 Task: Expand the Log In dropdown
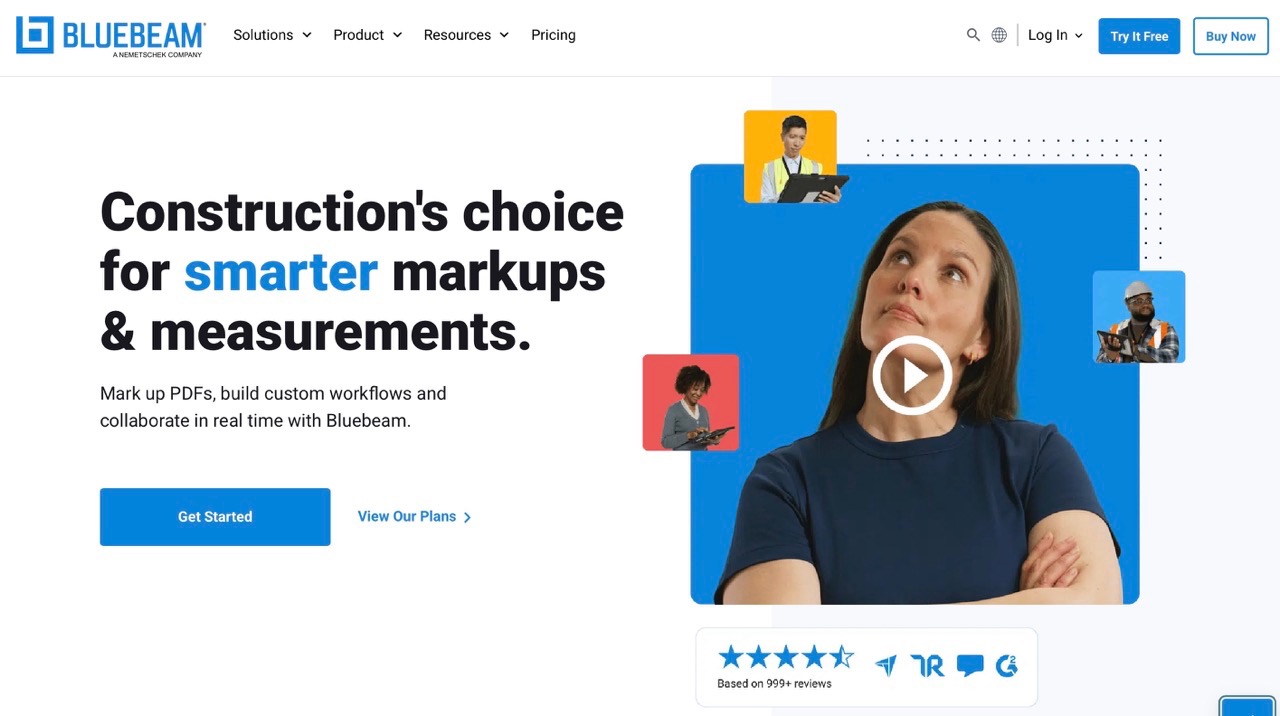(1055, 35)
